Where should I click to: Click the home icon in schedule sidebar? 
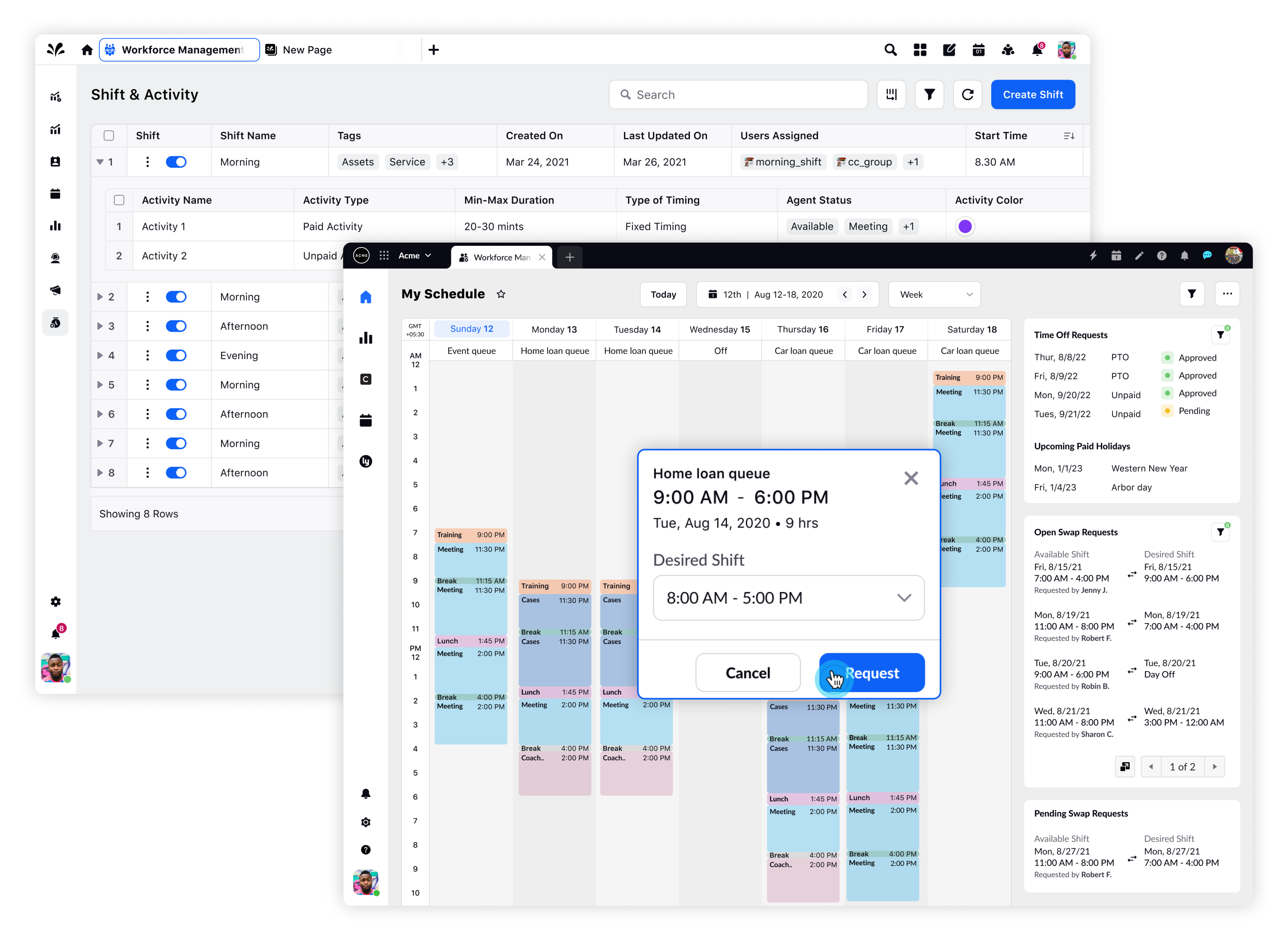(366, 297)
